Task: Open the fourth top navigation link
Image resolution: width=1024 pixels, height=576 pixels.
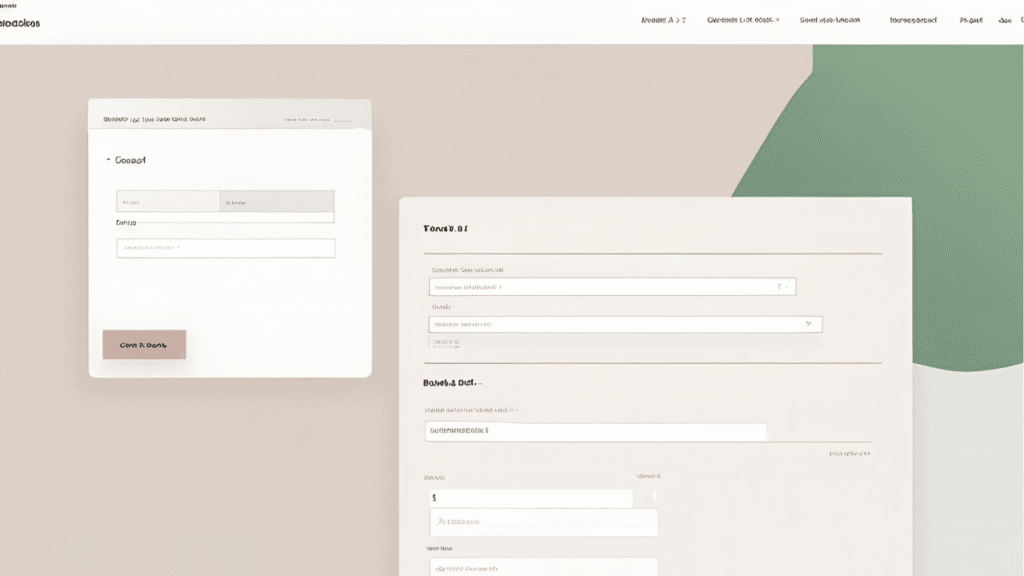Action: click(912, 20)
